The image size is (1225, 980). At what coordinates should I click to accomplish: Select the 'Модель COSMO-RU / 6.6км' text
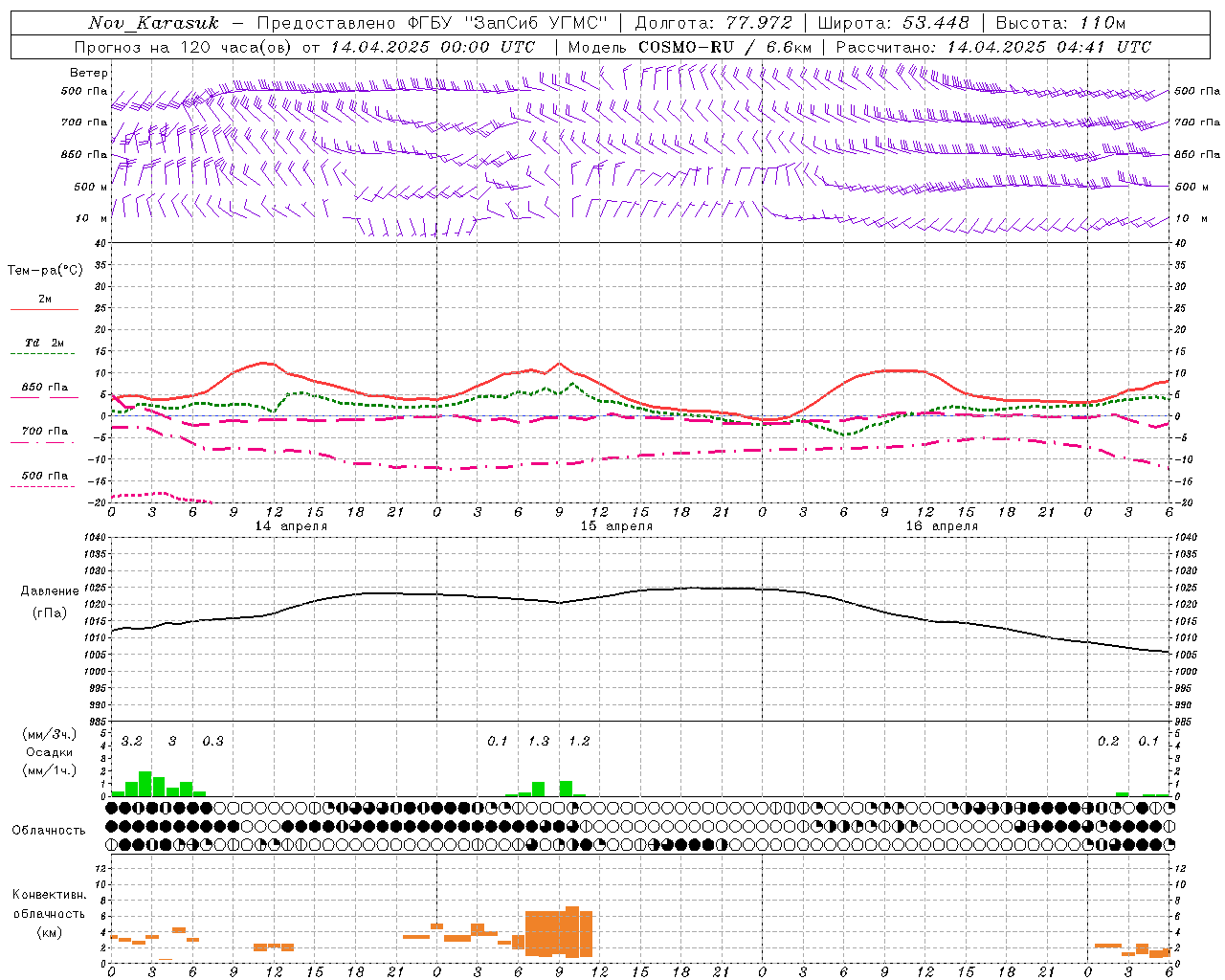coord(689,47)
